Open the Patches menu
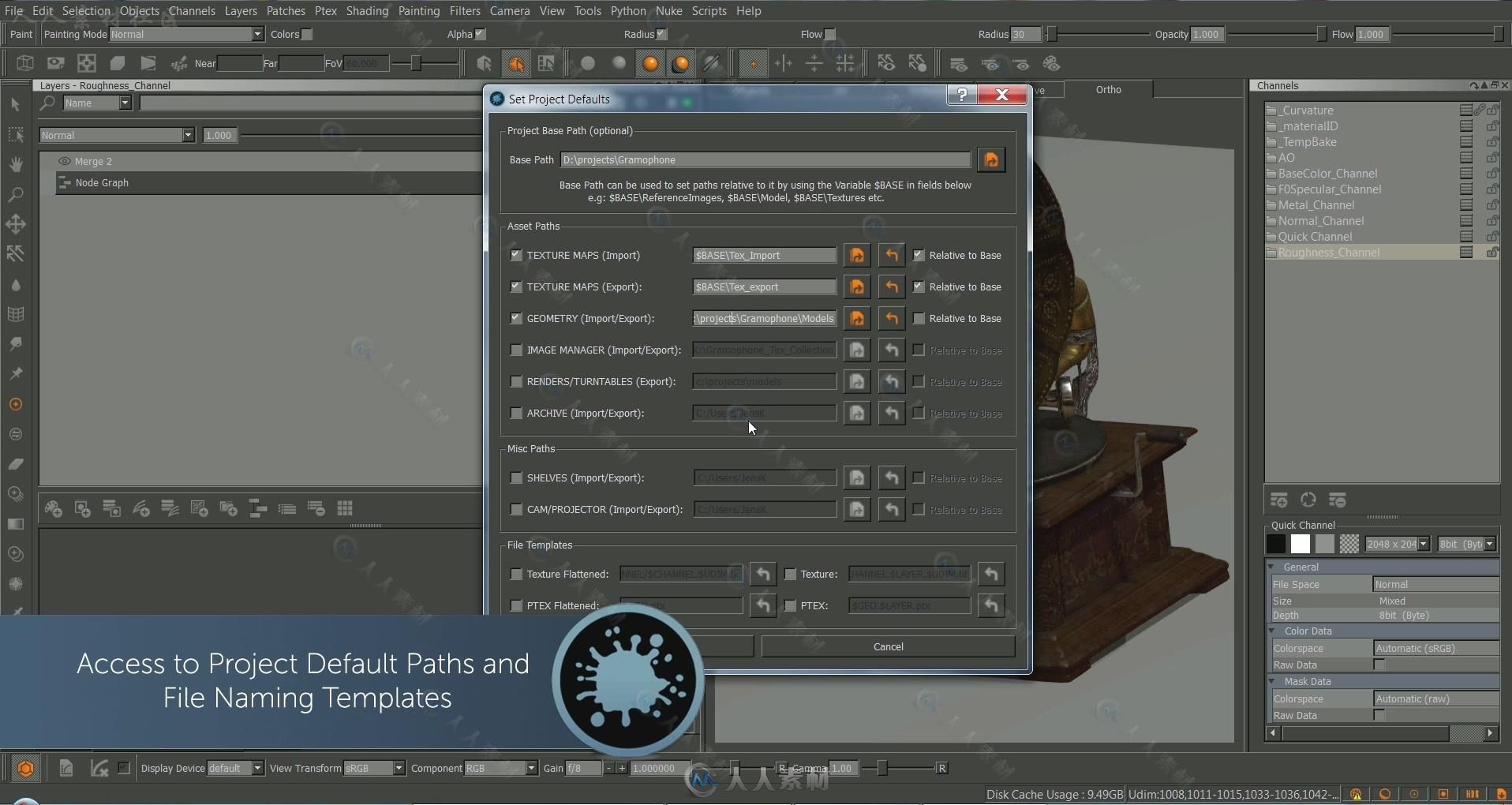 coord(286,11)
